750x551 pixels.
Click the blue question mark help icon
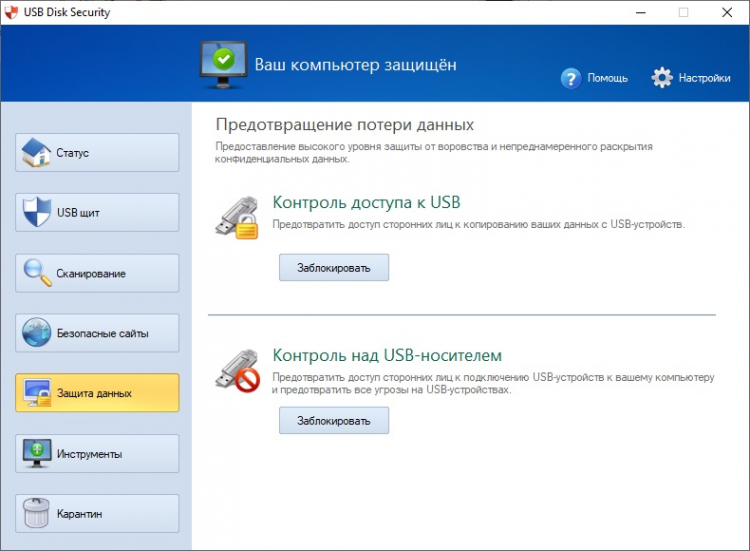(571, 78)
